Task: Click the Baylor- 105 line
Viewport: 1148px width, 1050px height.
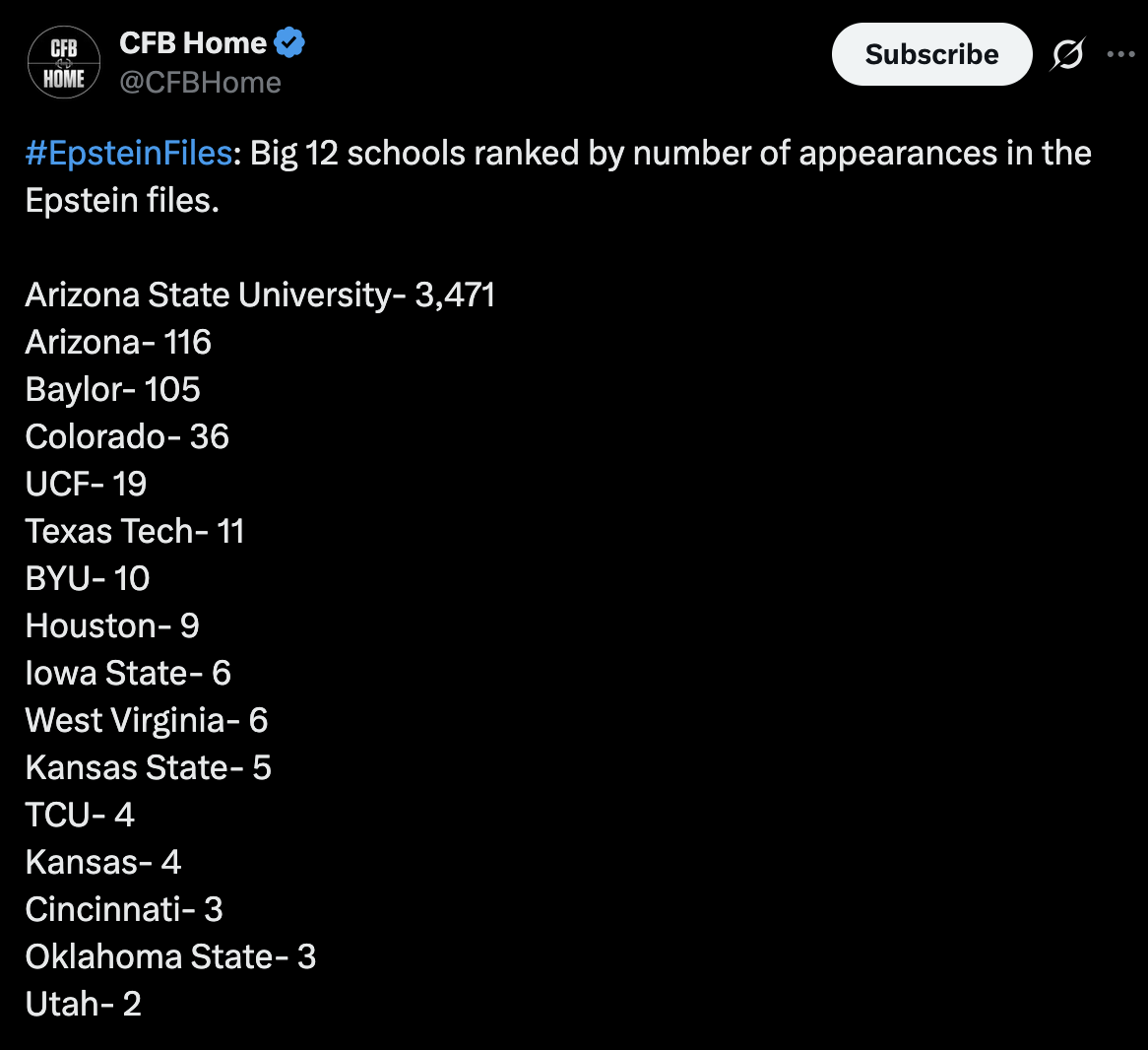Action: (x=113, y=390)
